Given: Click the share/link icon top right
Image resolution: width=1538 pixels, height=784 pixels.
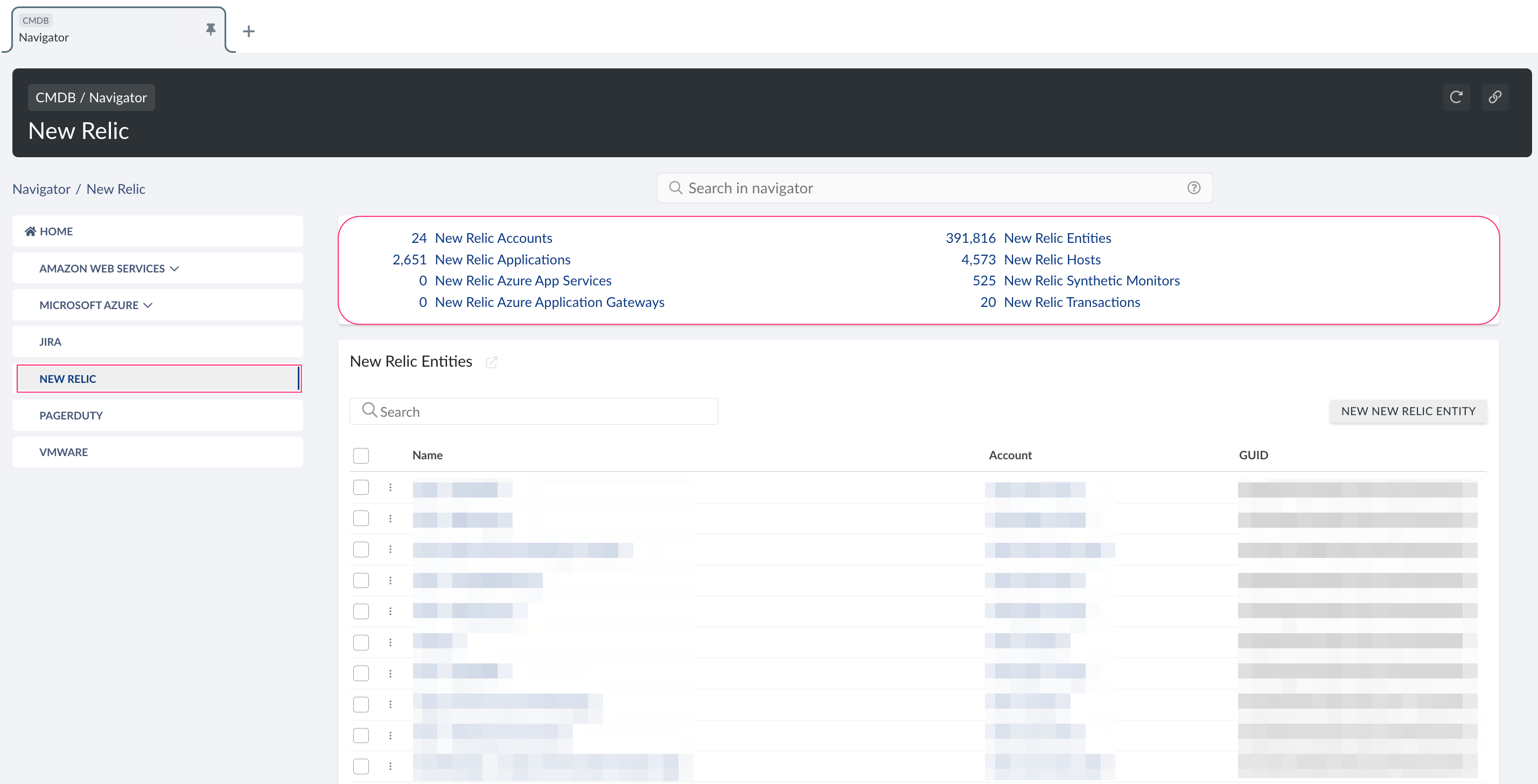Looking at the screenshot, I should (x=1495, y=97).
